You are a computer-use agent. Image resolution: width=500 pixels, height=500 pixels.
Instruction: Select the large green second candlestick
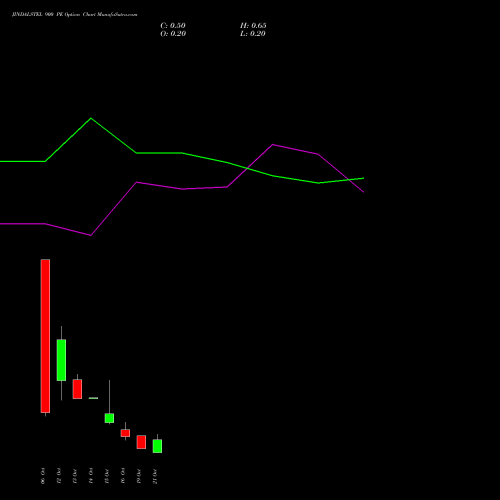[61, 360]
